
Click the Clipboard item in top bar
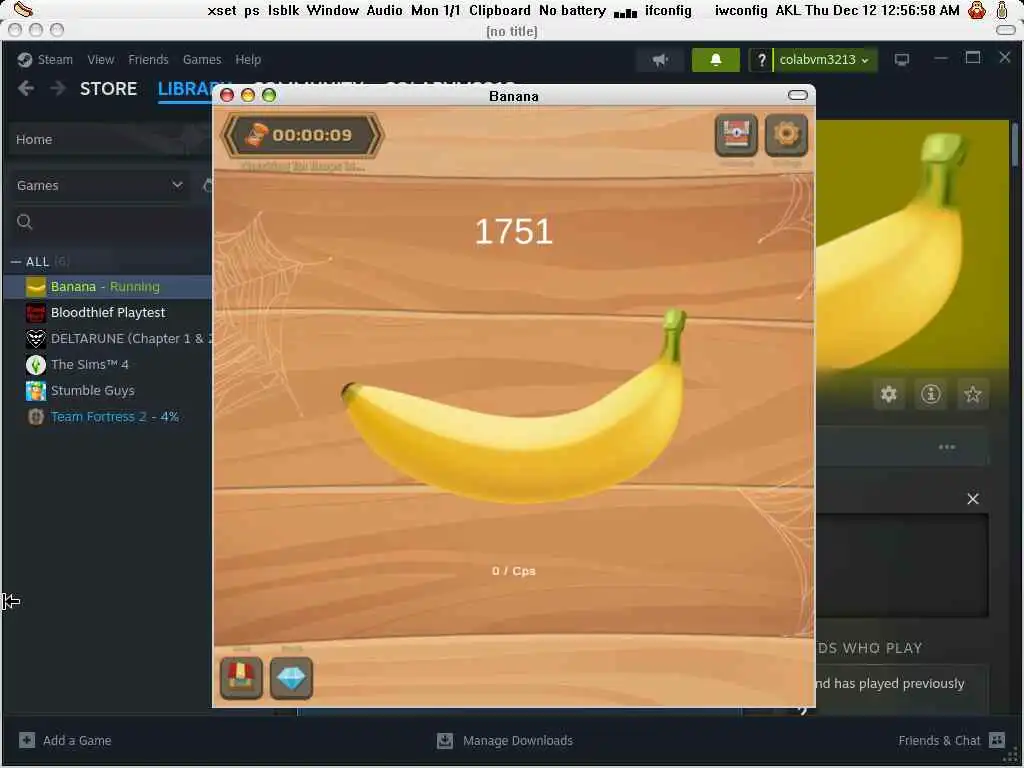click(x=500, y=10)
